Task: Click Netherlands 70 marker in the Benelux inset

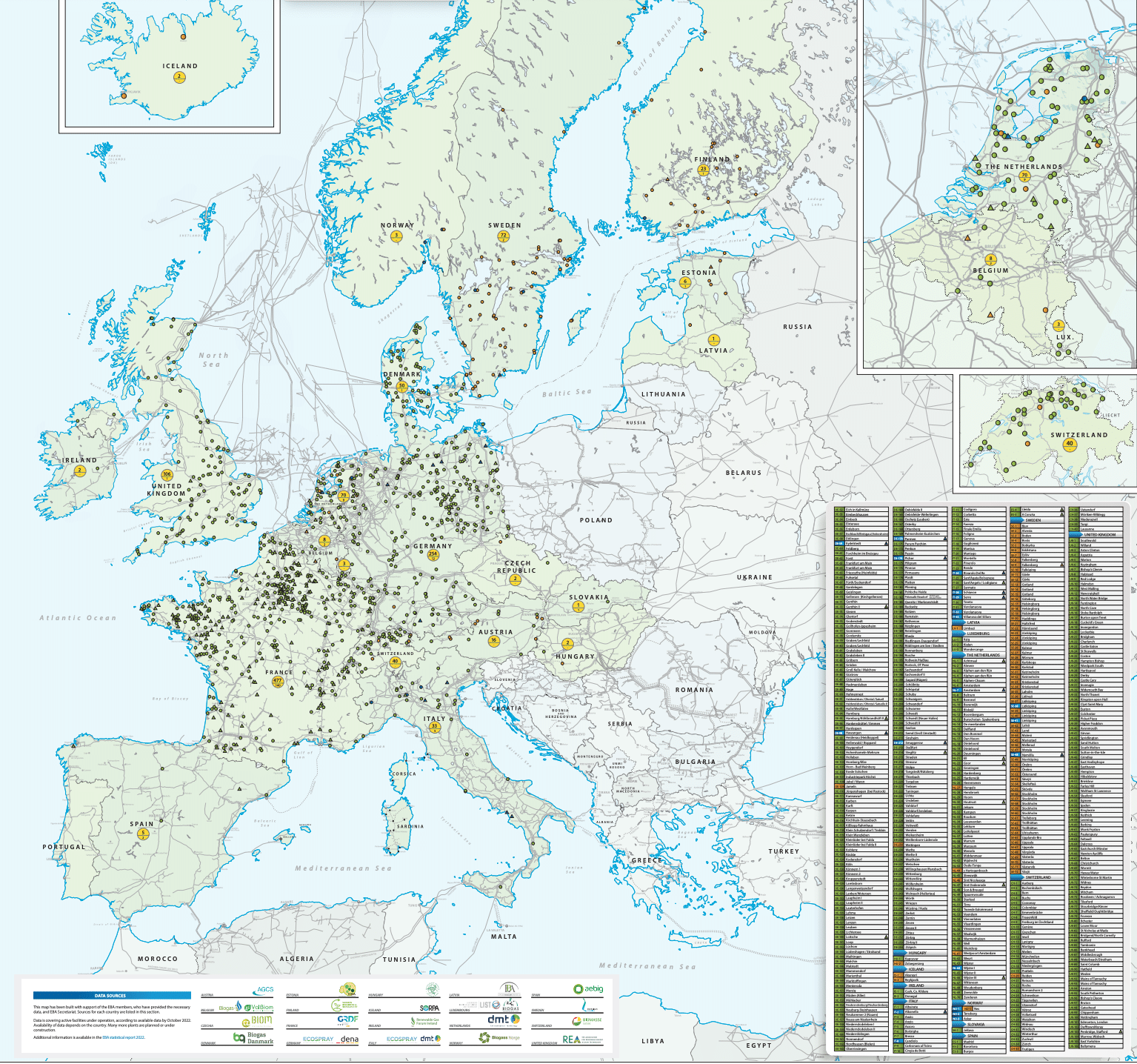Action: coord(1025,176)
